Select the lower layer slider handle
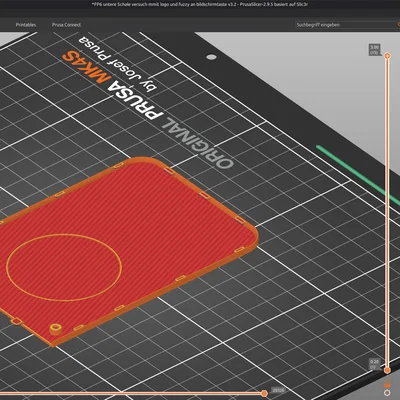The image size is (400, 400). point(387,370)
